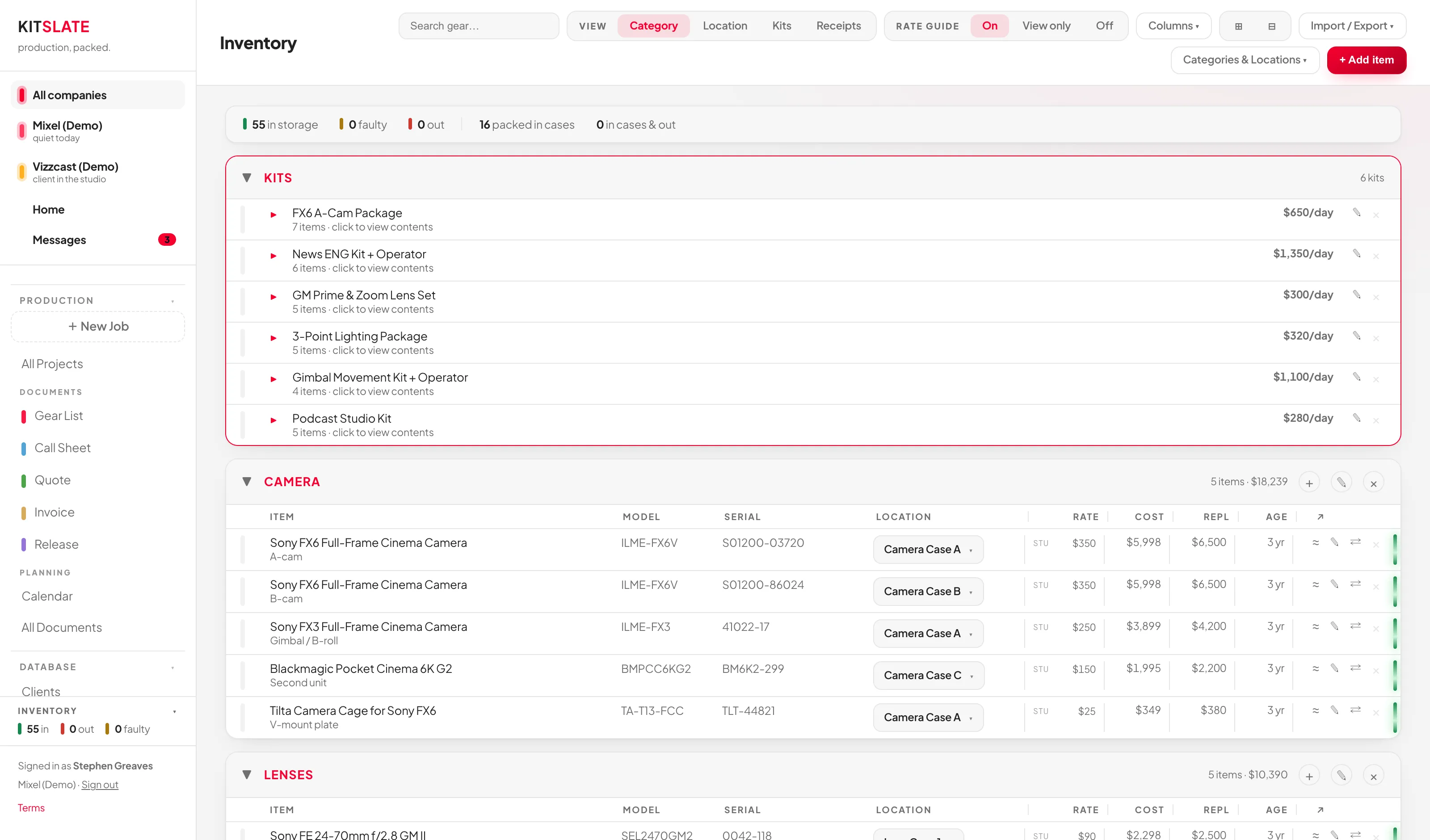Turn Rate Guide On
The image size is (1430, 840).
pos(990,26)
